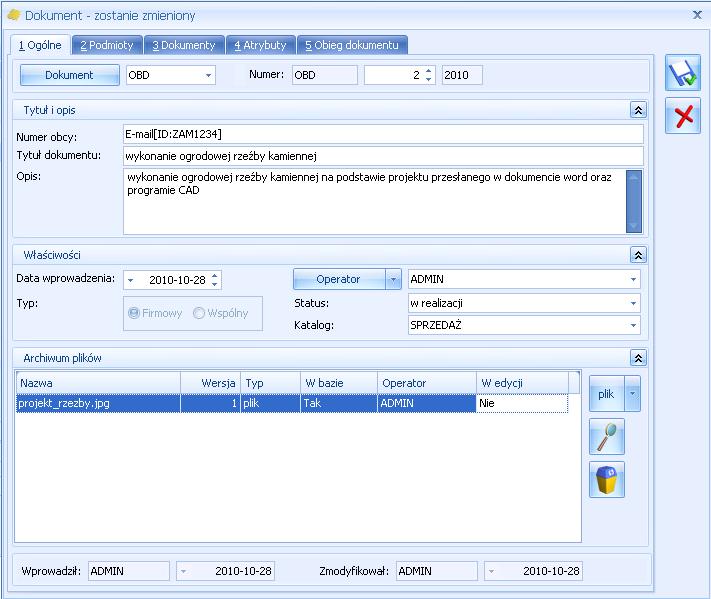711x599 pixels.
Task: Collapse the Archiwum plików section
Action: (x=638, y=358)
